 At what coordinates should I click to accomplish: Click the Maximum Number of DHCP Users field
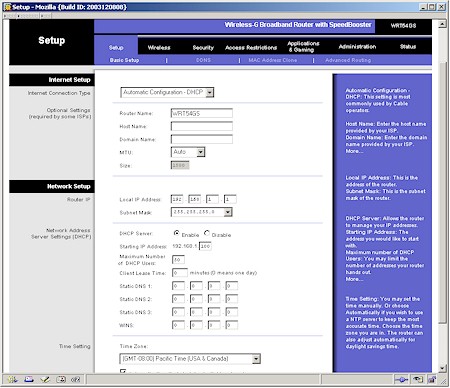pyautogui.click(x=178, y=260)
